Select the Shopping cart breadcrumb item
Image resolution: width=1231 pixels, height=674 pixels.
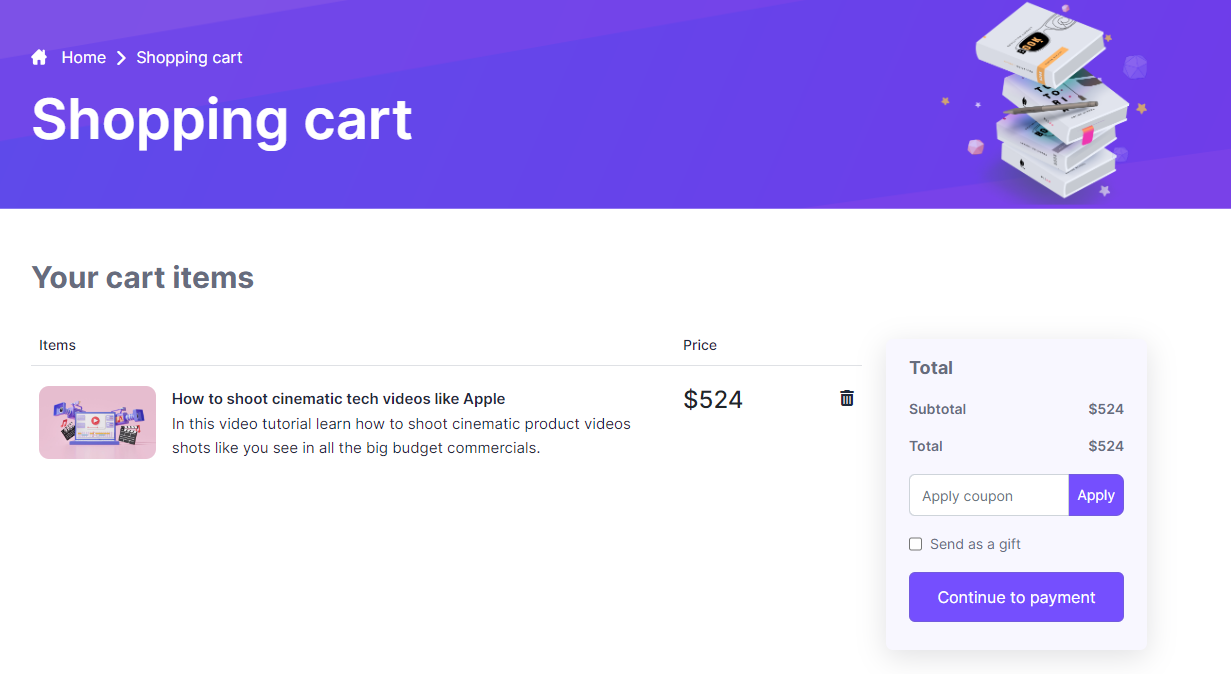tap(189, 58)
